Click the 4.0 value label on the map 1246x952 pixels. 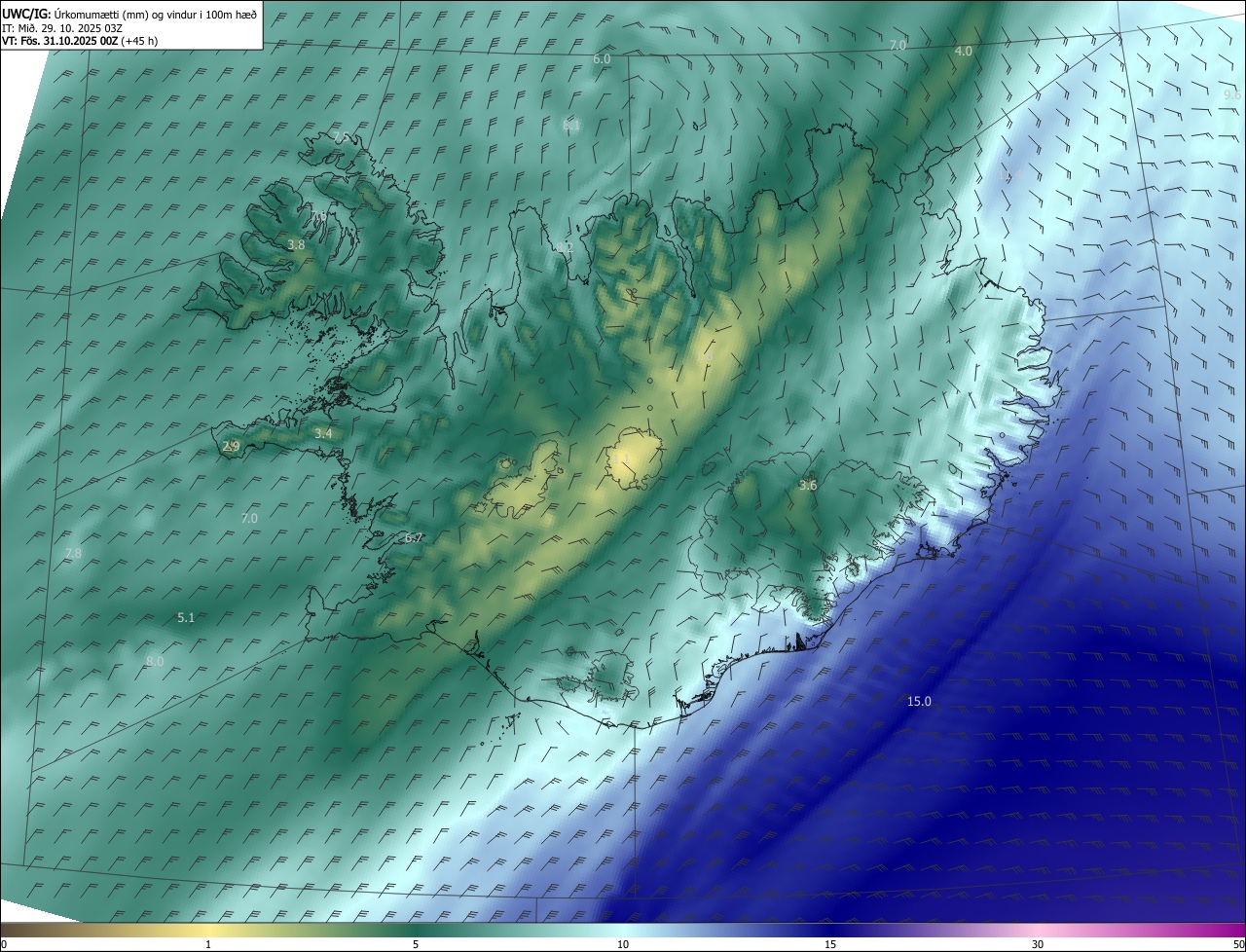[963, 52]
